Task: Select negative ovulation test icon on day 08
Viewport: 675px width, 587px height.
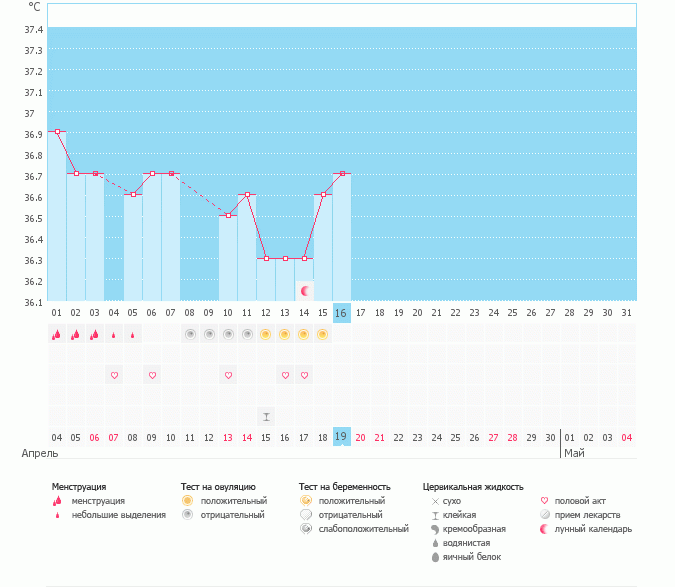Action: [x=189, y=335]
